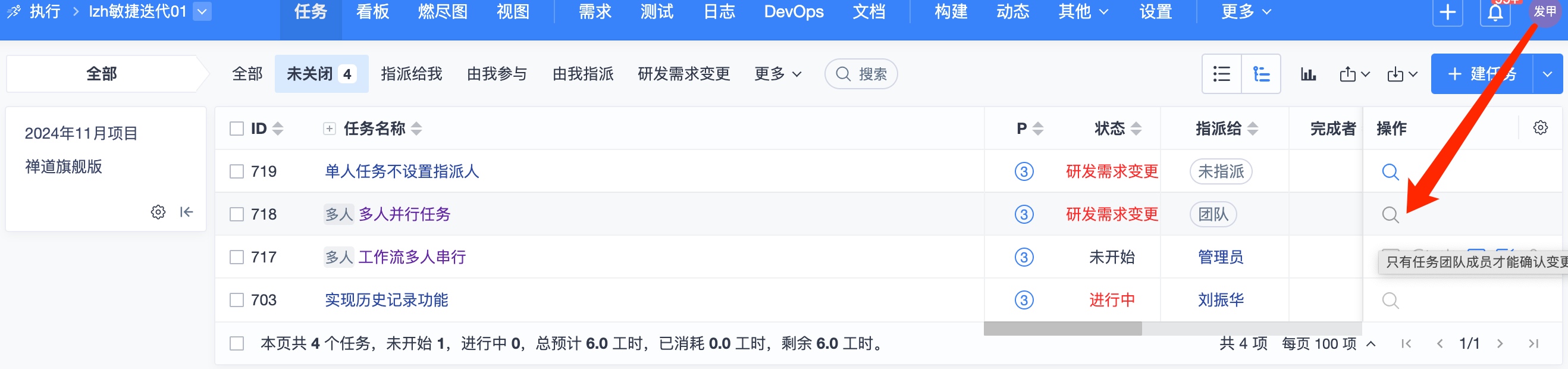Select 2024年11月项目 in sidebar
The height and width of the screenshot is (369, 1568).
click(81, 133)
